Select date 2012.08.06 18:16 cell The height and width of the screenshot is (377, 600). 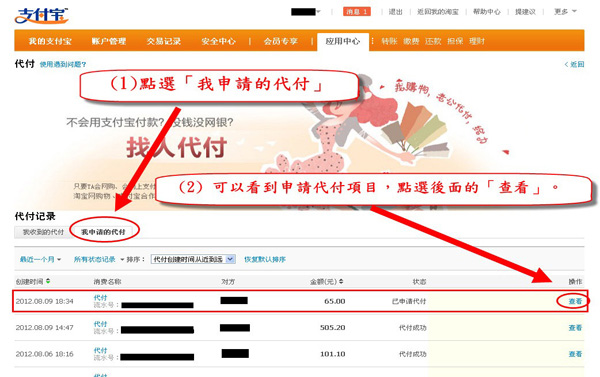(44, 354)
